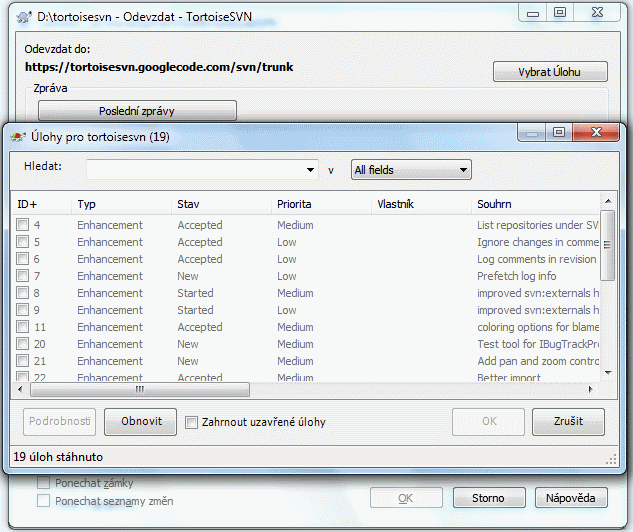Click the horizontal scroll right arrow
The image size is (633, 532).
point(591,390)
